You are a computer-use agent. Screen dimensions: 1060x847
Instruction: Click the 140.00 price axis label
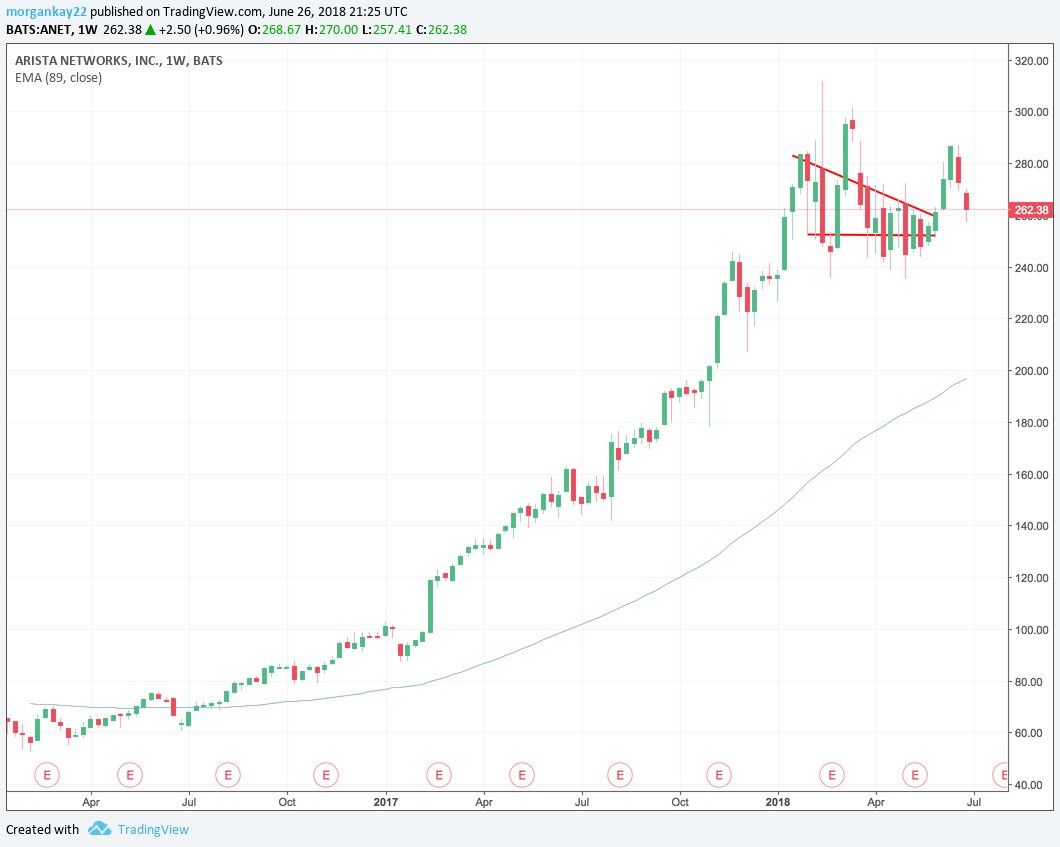pyautogui.click(x=1032, y=526)
